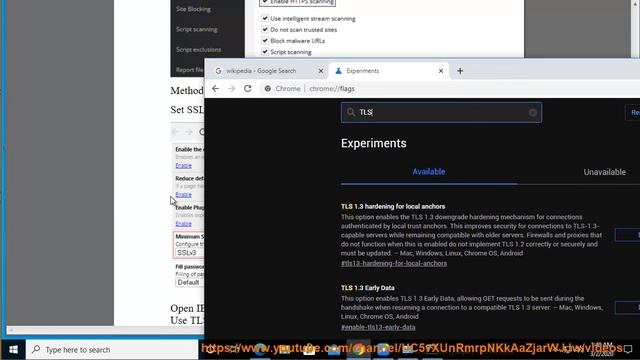This screenshot has height=360, width=640.
Task: Click Enable link under 'Enable Plug' flag in document
Action: click(183, 224)
